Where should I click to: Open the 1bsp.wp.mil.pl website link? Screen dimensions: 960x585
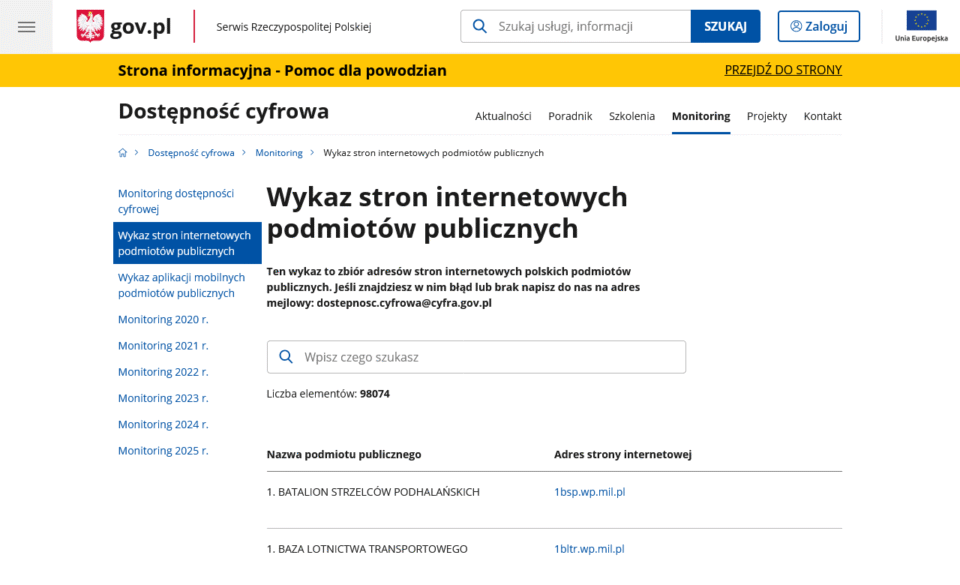[589, 492]
